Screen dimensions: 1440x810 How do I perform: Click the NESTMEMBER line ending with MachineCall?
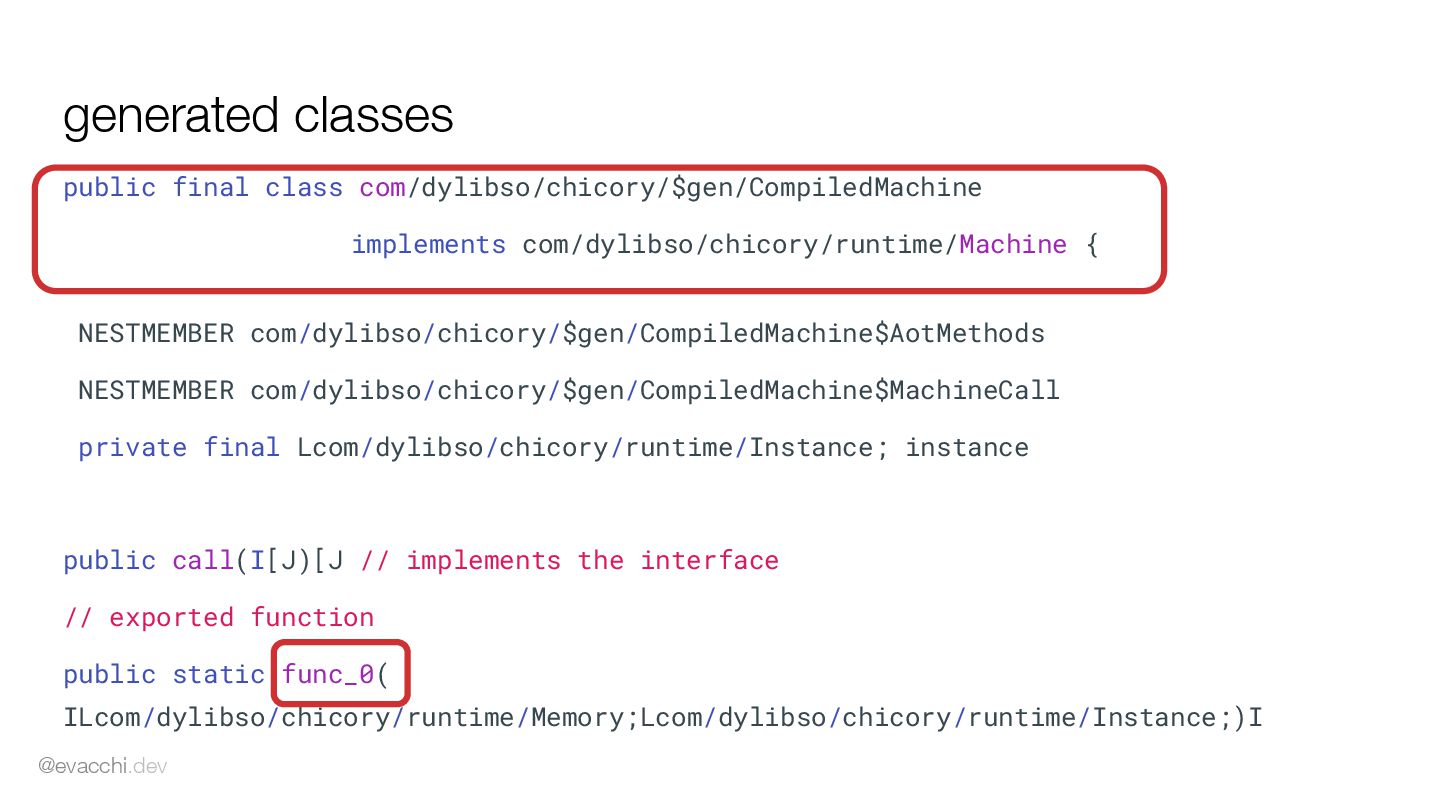[569, 391]
